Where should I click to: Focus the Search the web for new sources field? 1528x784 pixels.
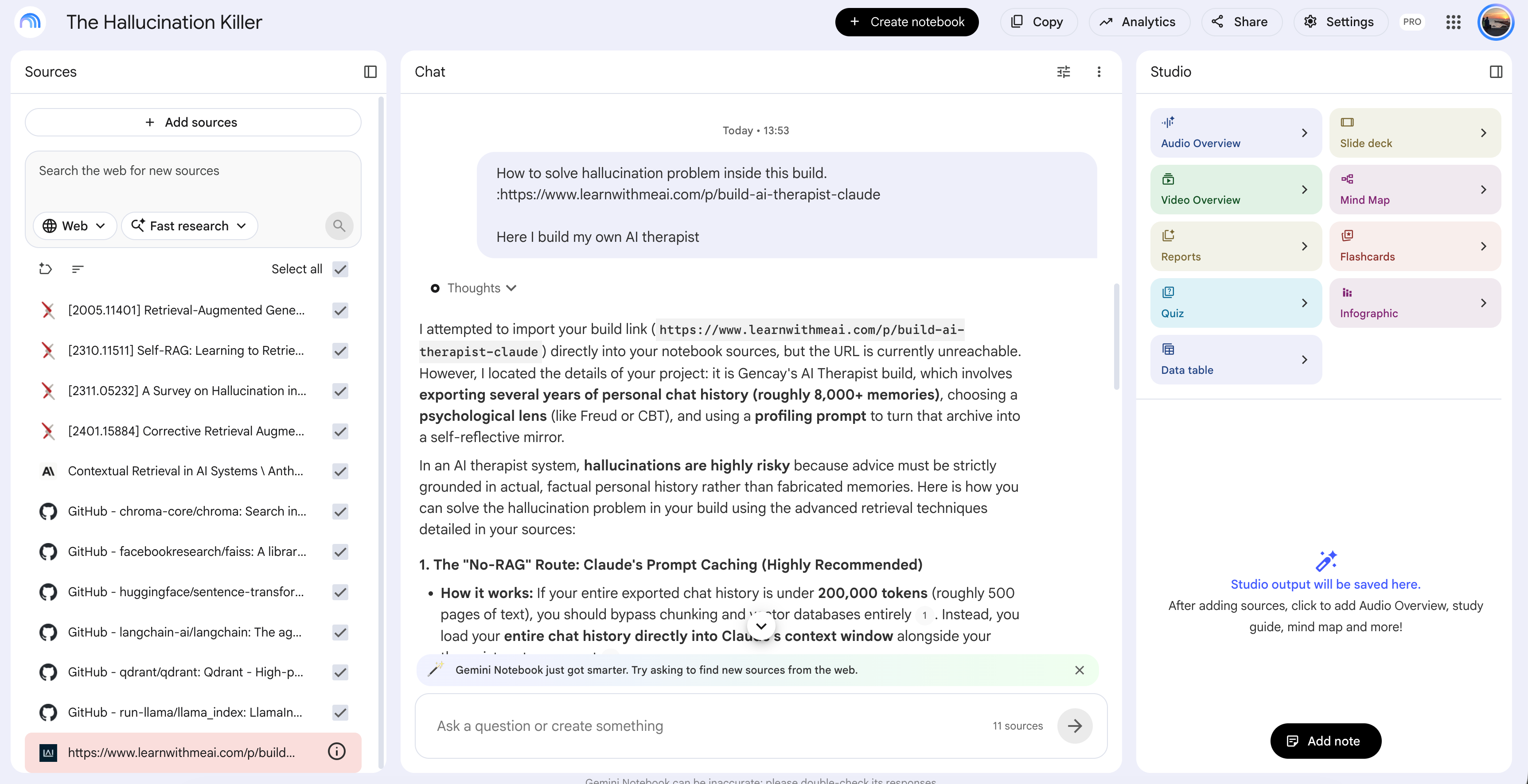[x=193, y=171]
